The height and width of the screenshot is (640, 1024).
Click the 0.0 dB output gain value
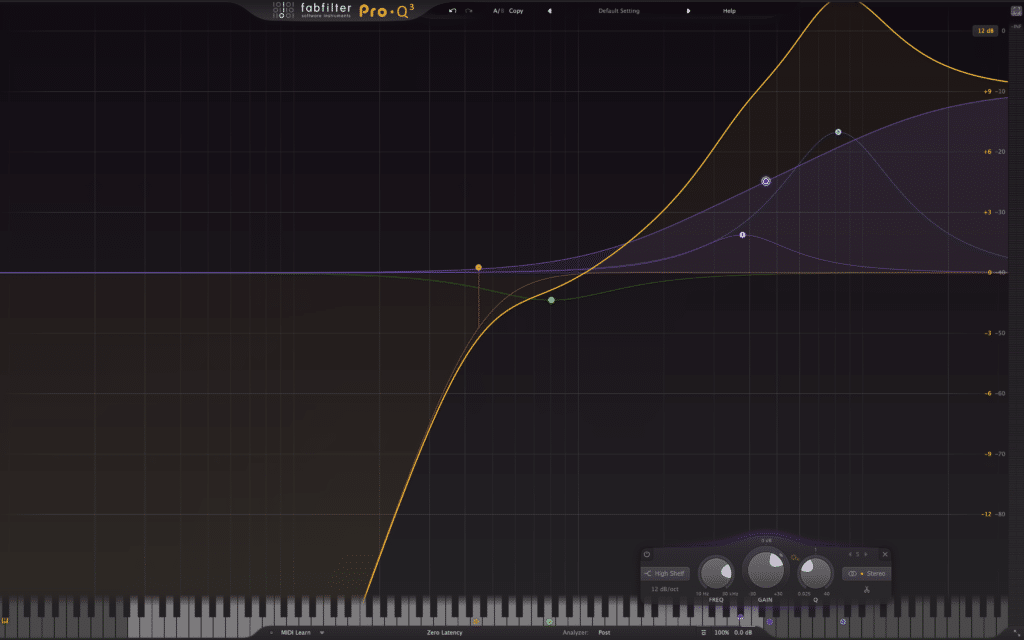pyautogui.click(x=743, y=632)
